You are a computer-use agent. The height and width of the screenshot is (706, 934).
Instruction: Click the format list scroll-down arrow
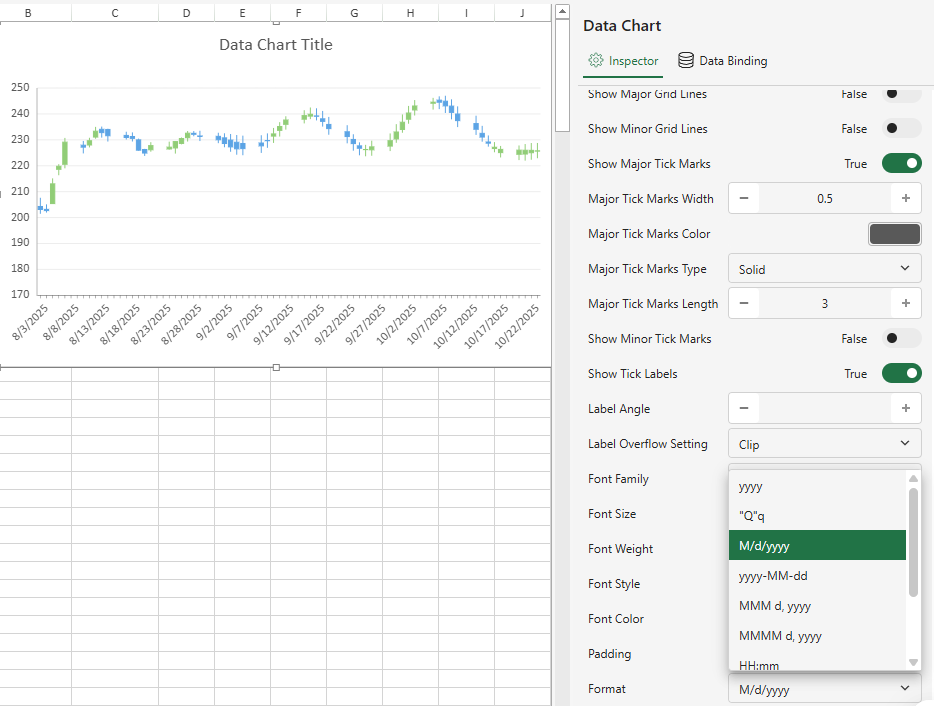(x=913, y=662)
